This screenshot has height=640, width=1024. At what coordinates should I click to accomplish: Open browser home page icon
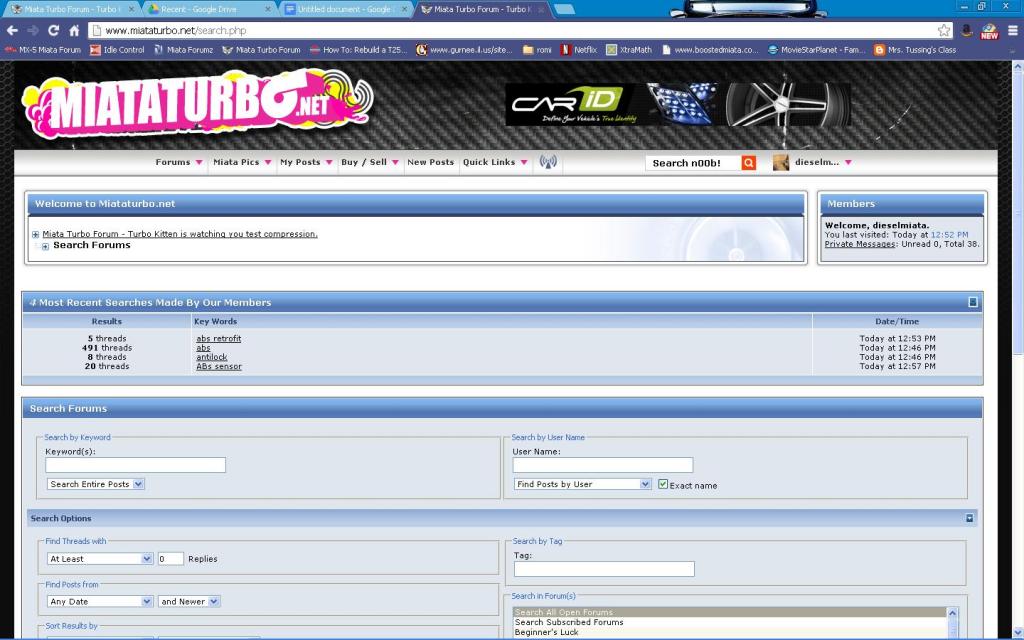(74, 30)
